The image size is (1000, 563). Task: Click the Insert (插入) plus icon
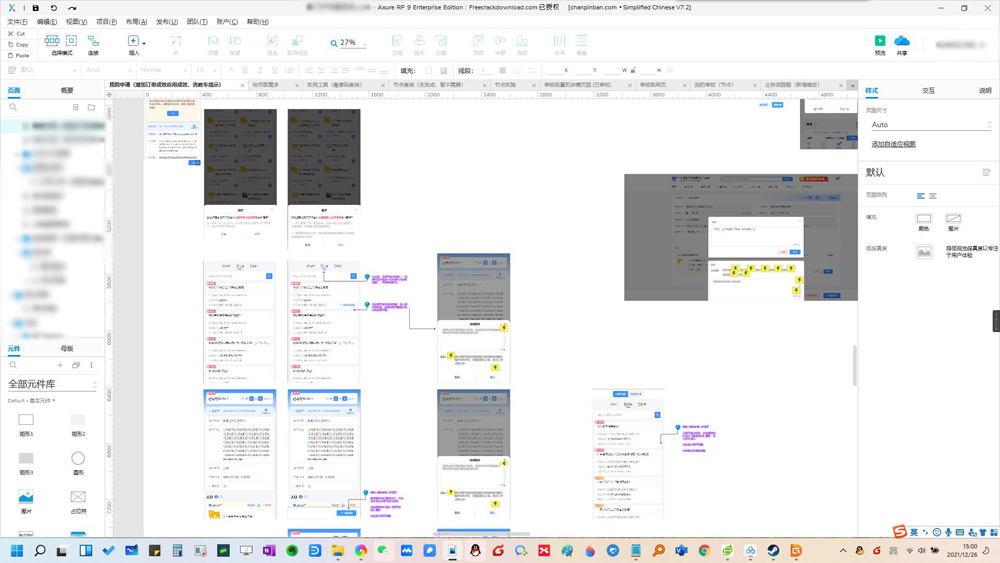[x=133, y=41]
